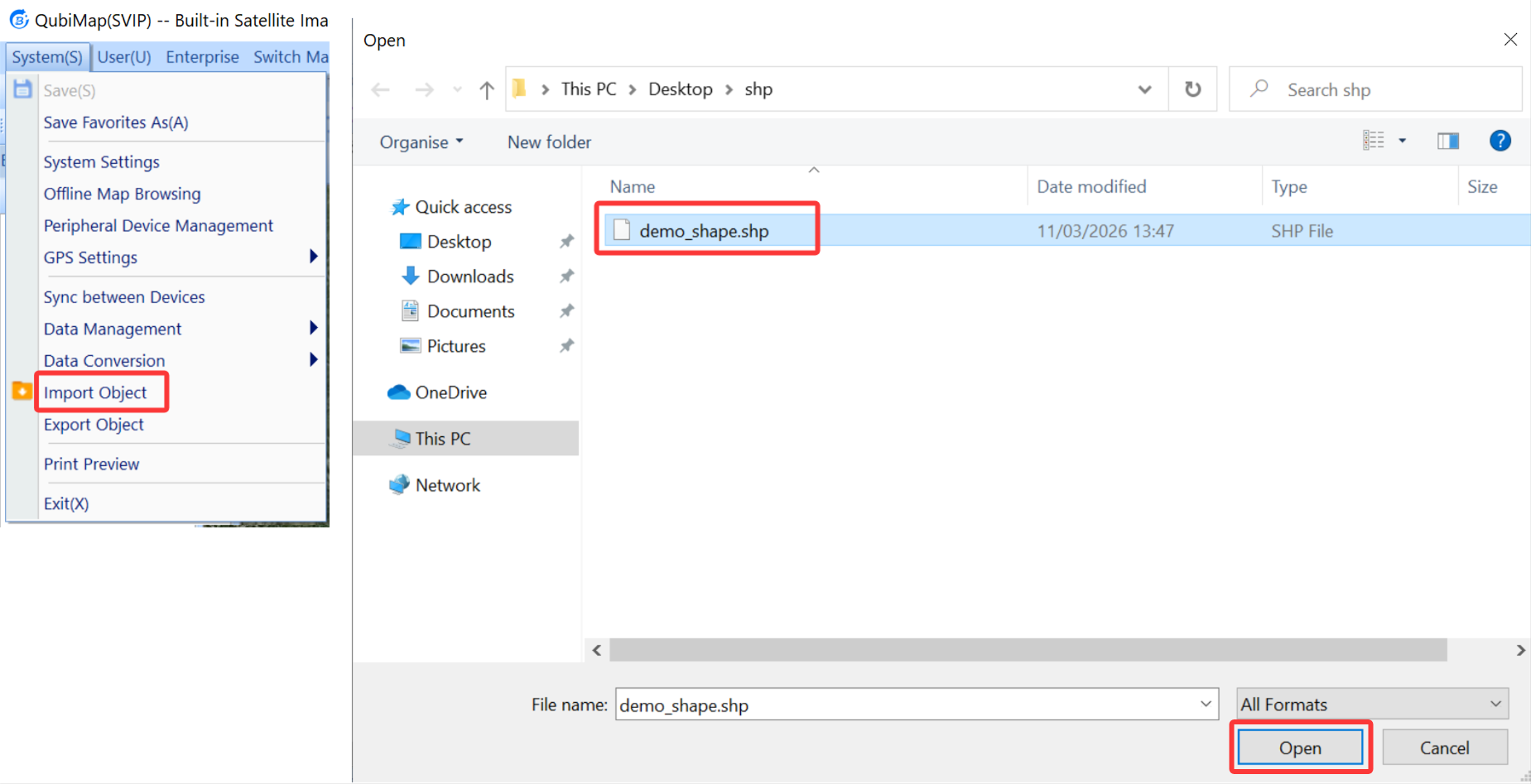Toggle the preview pane icon
Image resolution: width=1531 pixels, height=784 pixels.
1448,141
